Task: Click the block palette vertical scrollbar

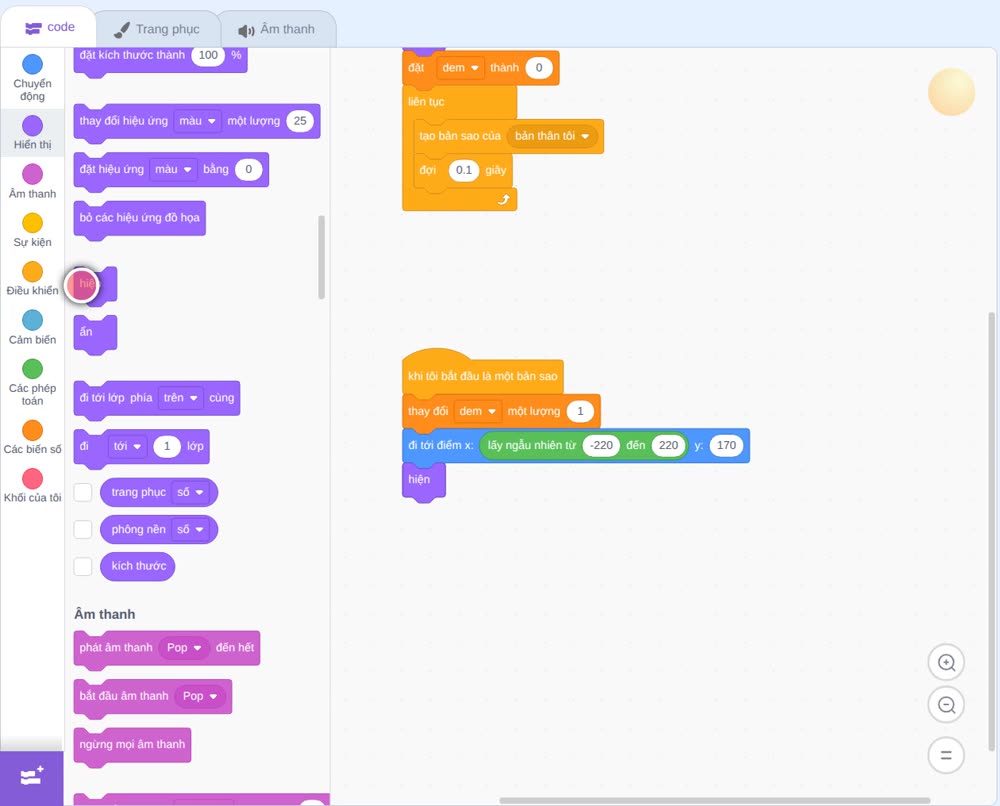Action: coord(321,257)
